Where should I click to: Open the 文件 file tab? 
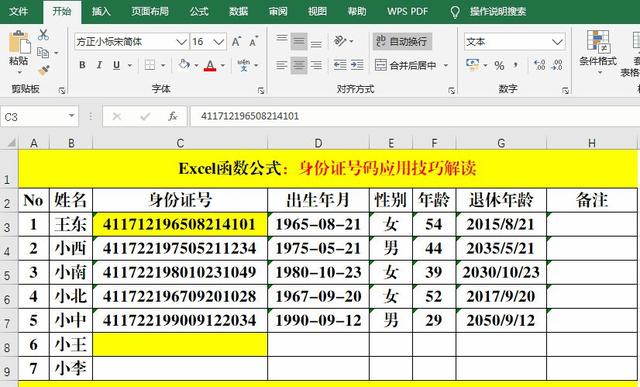coord(18,11)
